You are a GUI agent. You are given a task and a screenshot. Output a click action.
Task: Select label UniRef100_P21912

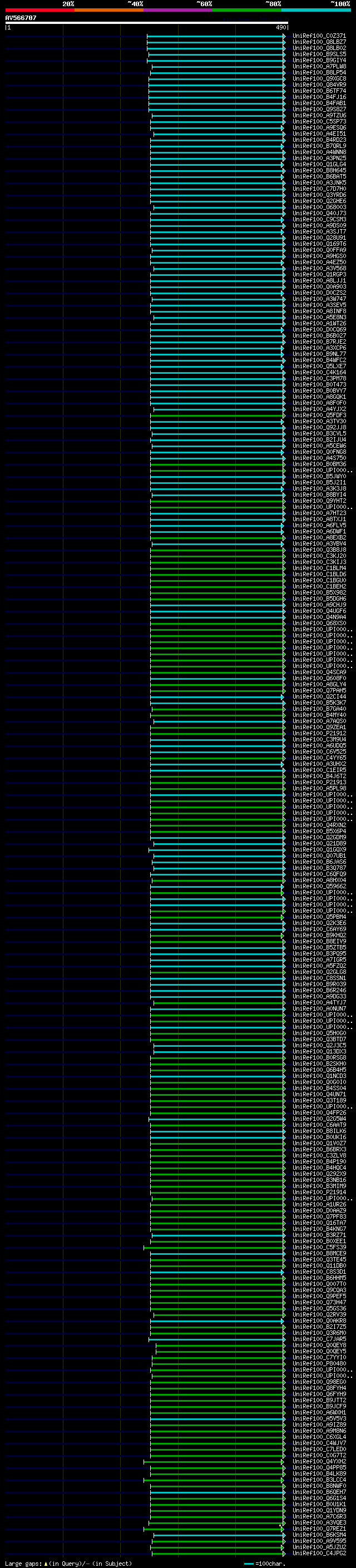click(319, 734)
